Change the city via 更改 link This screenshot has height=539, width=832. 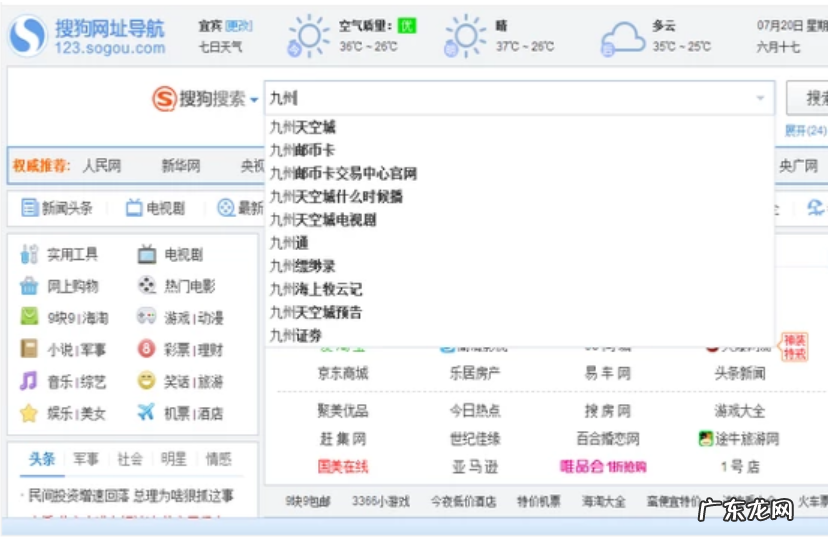(239, 25)
